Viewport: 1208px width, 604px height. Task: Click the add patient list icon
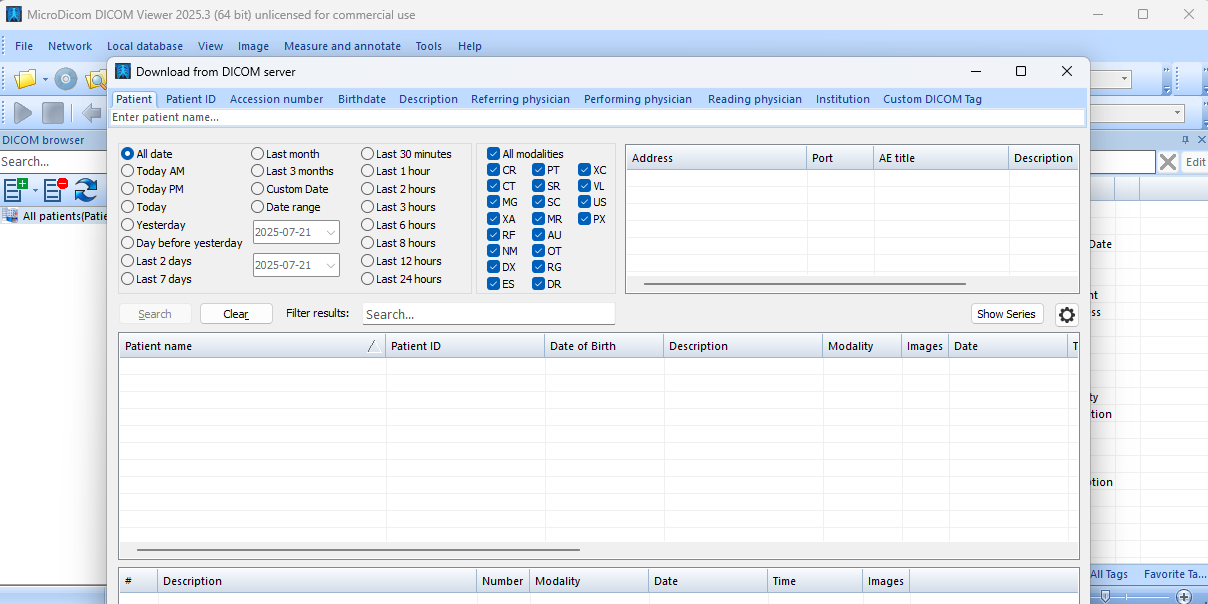[15, 187]
